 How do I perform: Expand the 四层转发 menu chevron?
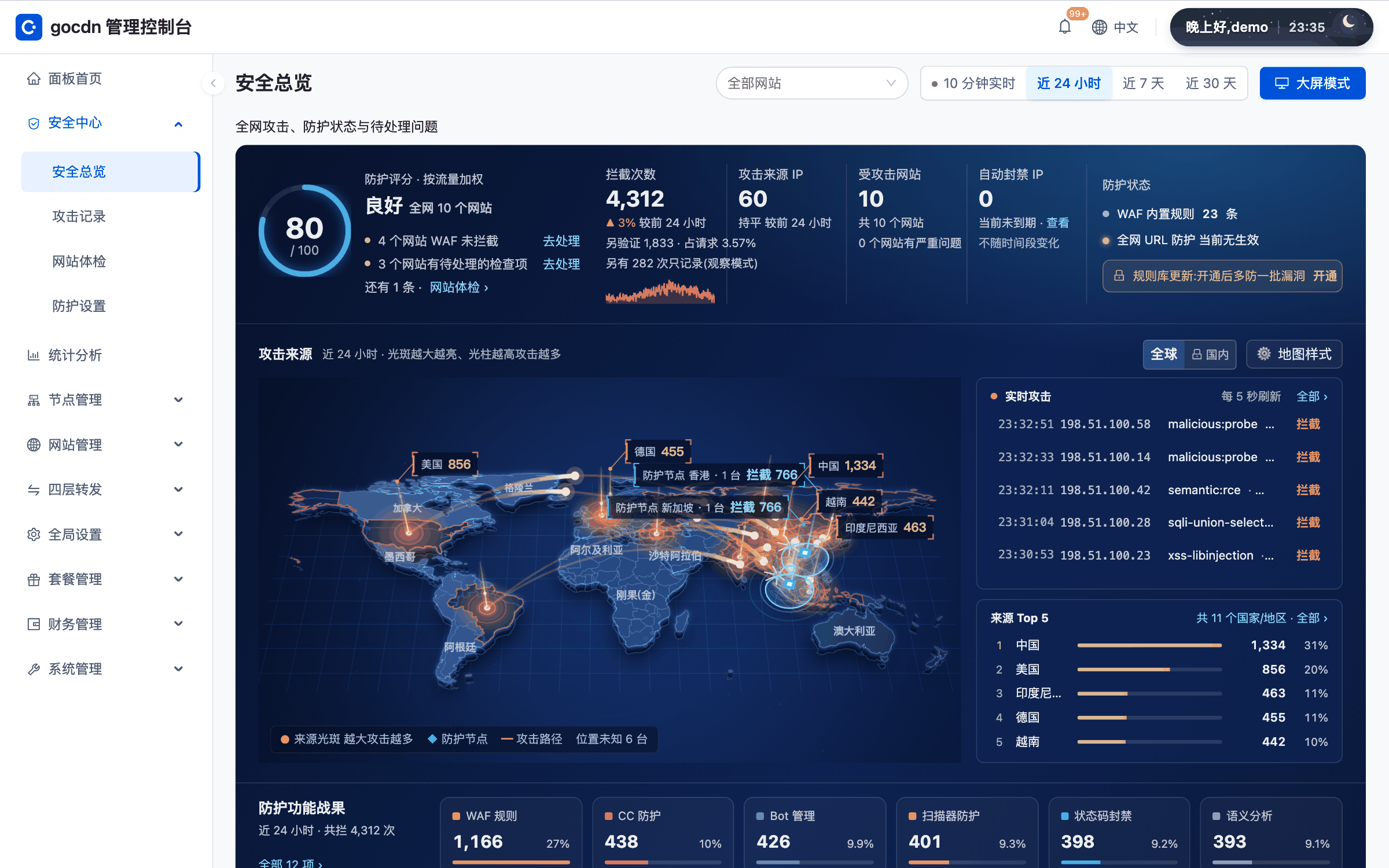pyautogui.click(x=178, y=490)
